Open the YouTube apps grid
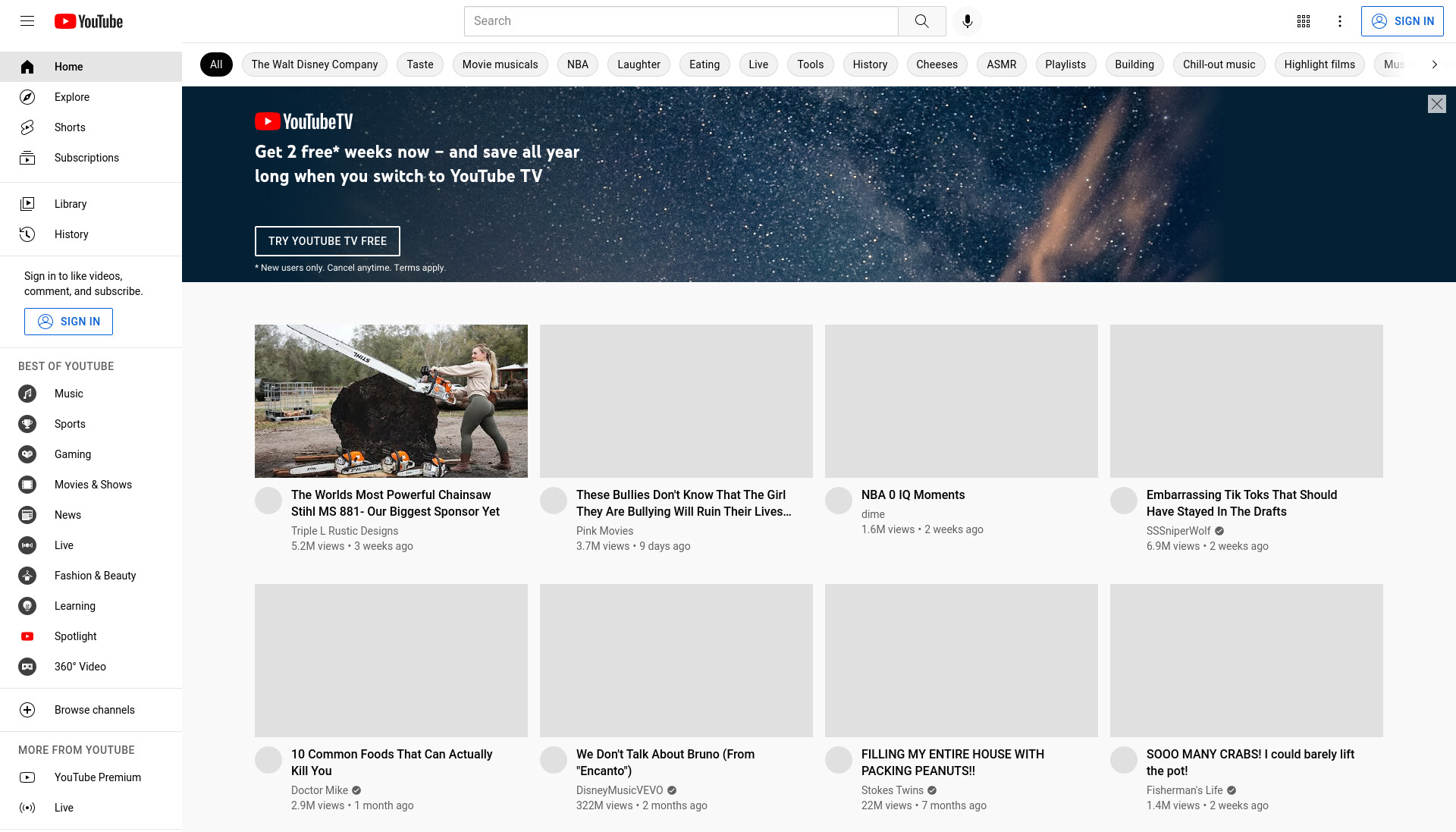This screenshot has height=832, width=1456. tap(1304, 21)
